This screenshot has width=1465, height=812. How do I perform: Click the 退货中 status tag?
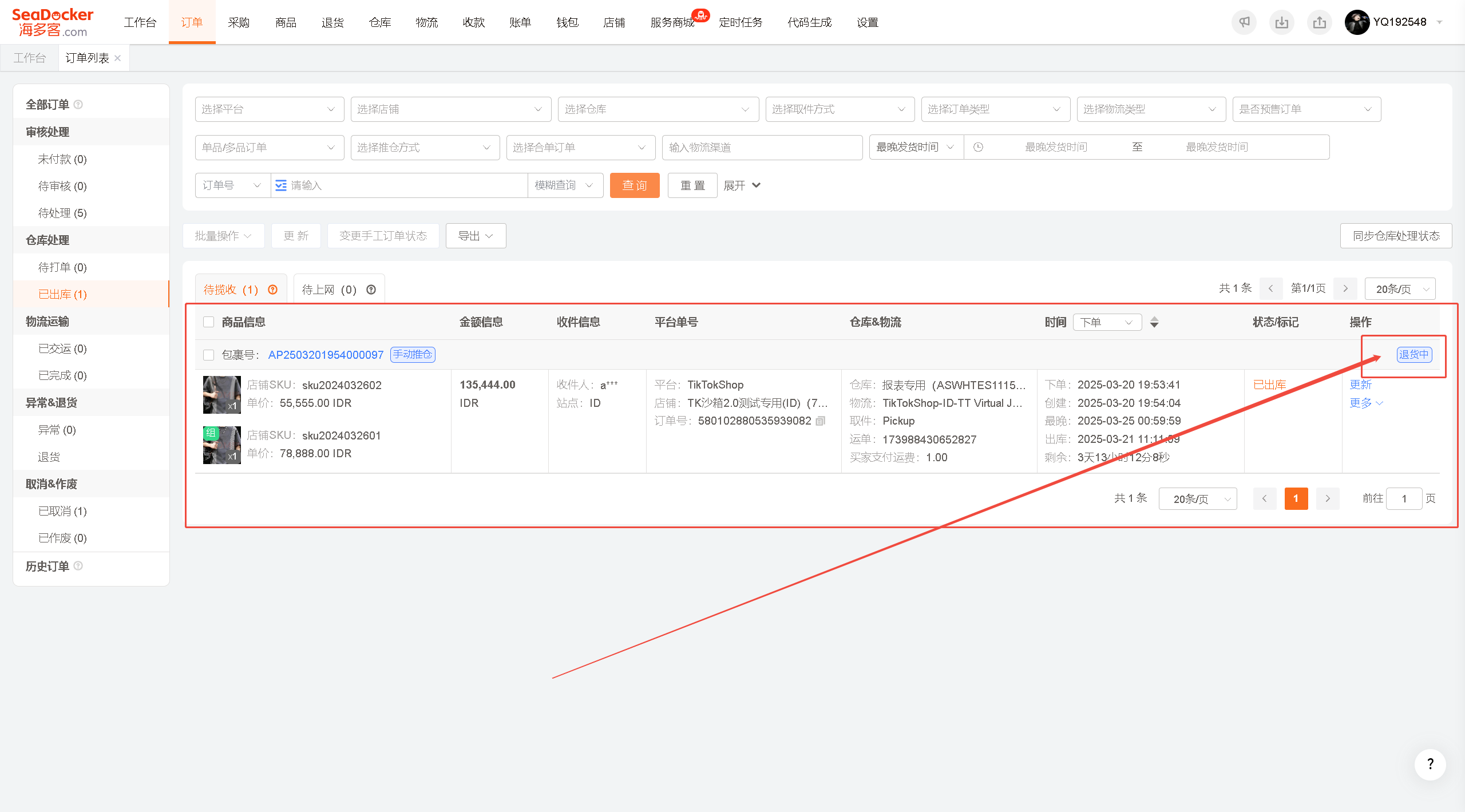click(1415, 355)
